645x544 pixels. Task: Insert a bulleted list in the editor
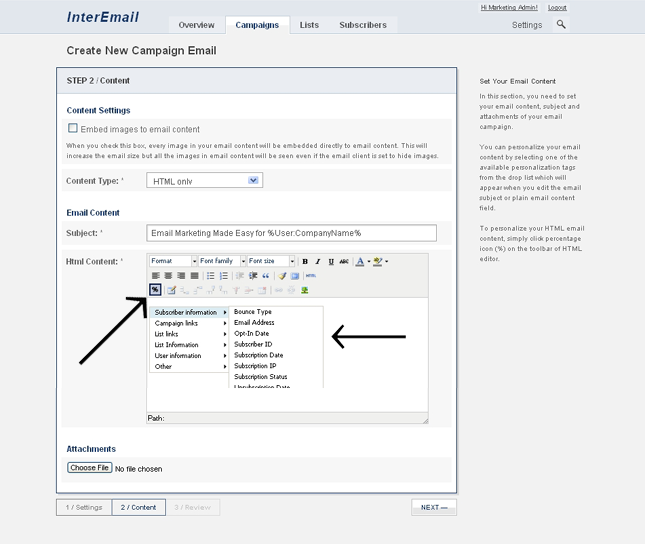211,276
